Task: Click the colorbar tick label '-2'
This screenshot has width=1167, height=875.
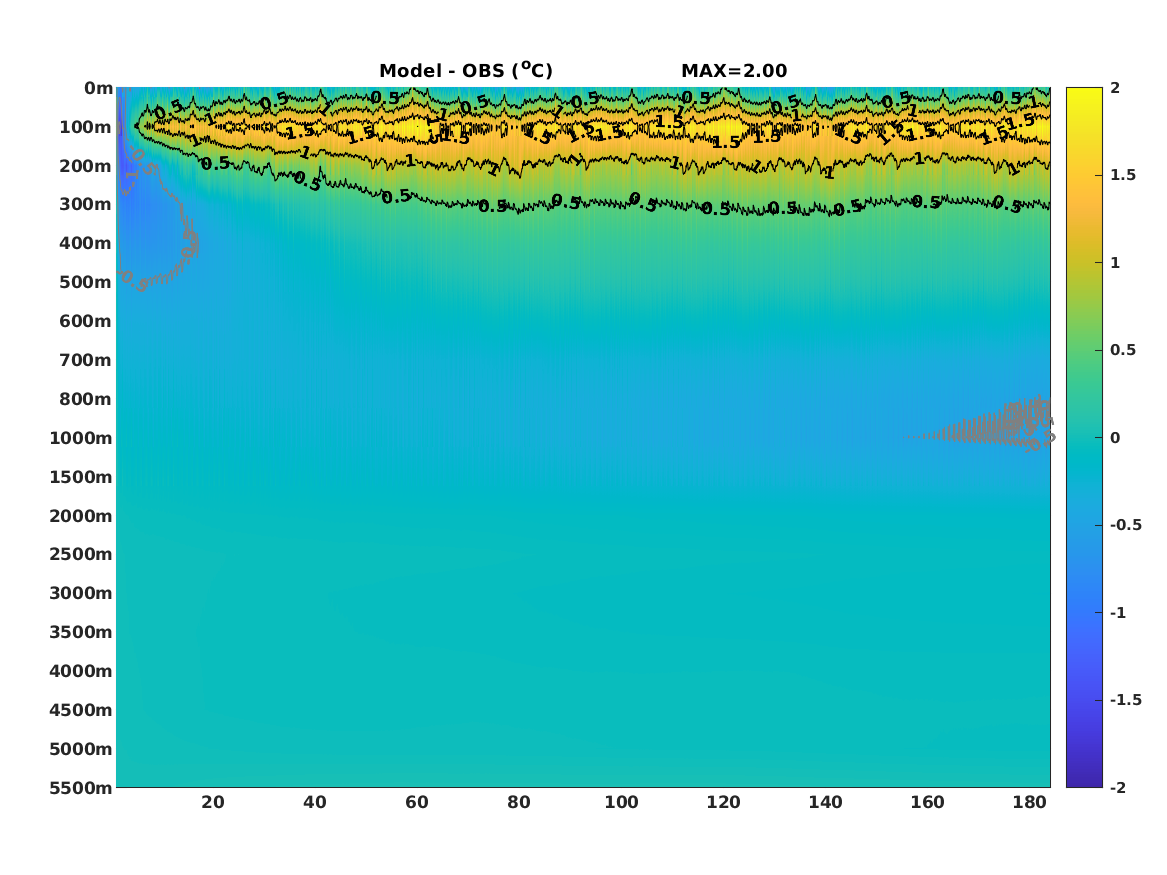Action: 1118,787
